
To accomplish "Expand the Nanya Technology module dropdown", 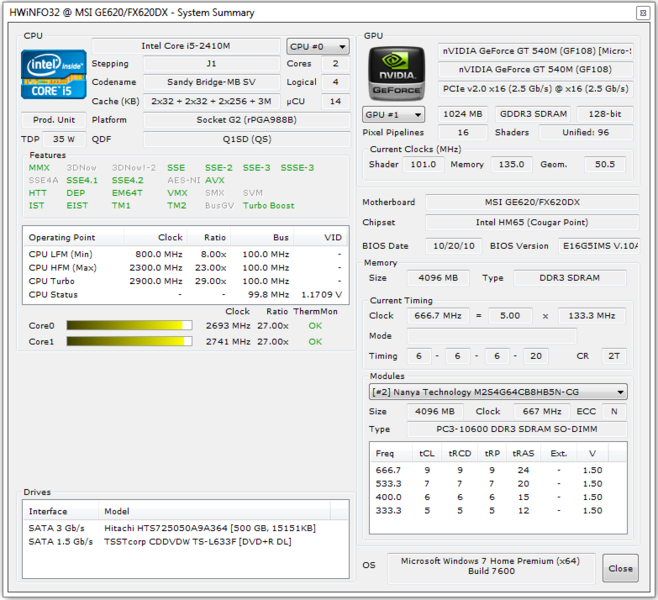I will point(498,392).
